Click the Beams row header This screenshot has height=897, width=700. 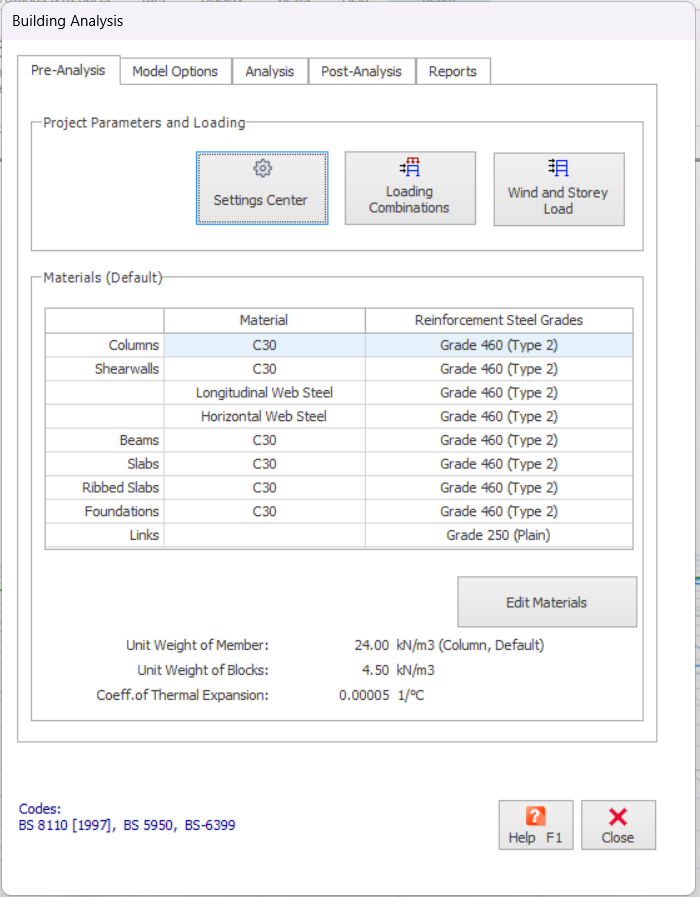(x=105, y=440)
